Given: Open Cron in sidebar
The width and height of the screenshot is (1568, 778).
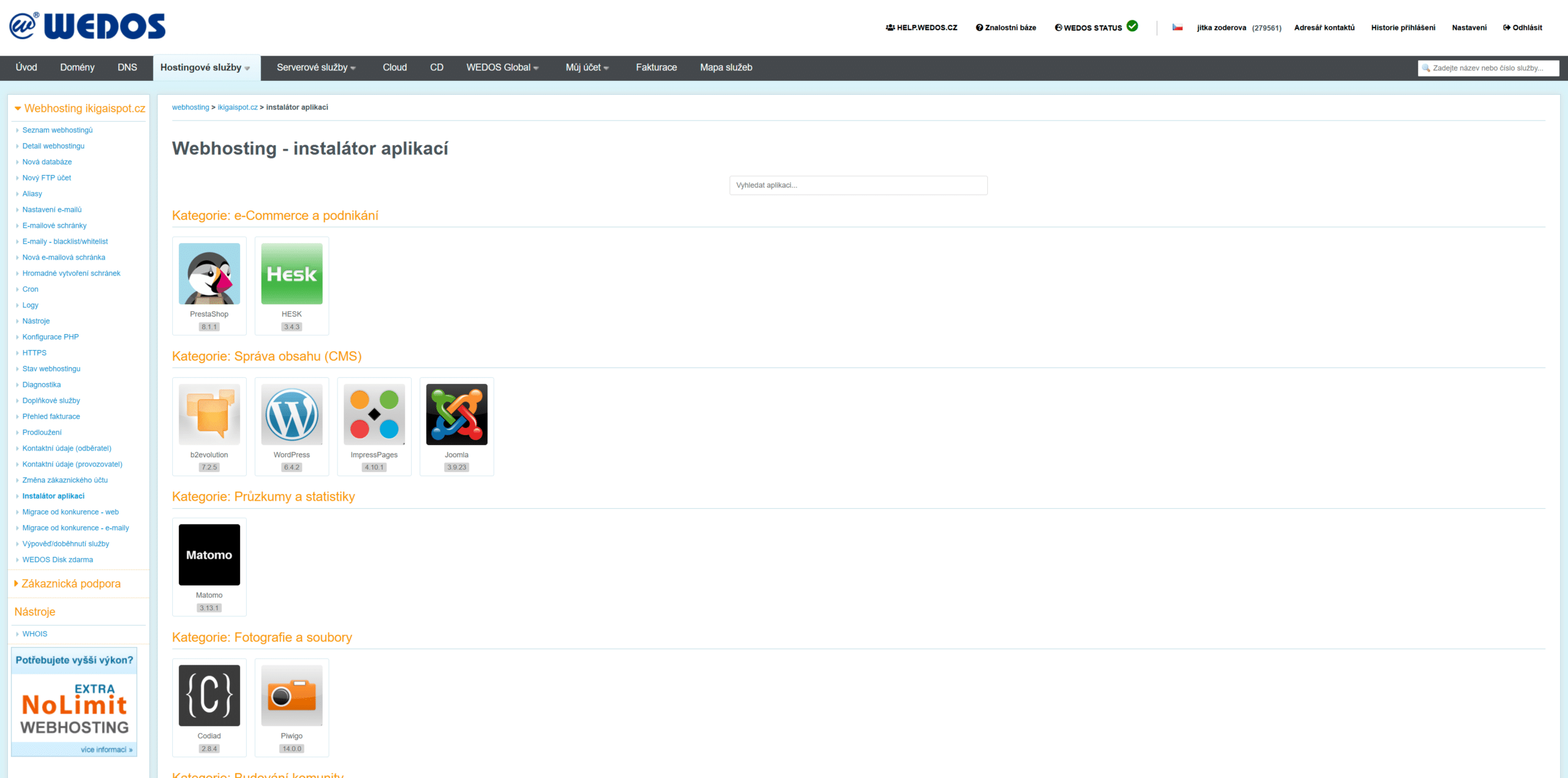Looking at the screenshot, I should pyautogui.click(x=30, y=289).
